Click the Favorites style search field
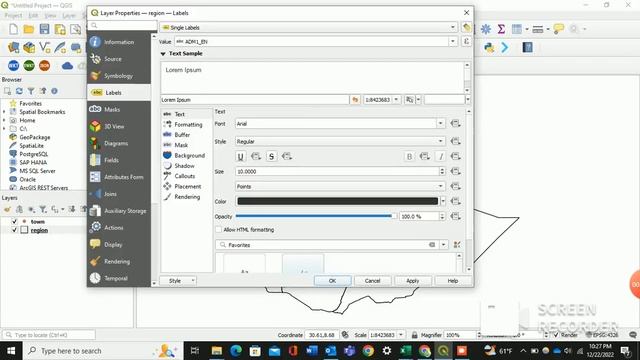The image size is (640, 360). click(x=327, y=245)
